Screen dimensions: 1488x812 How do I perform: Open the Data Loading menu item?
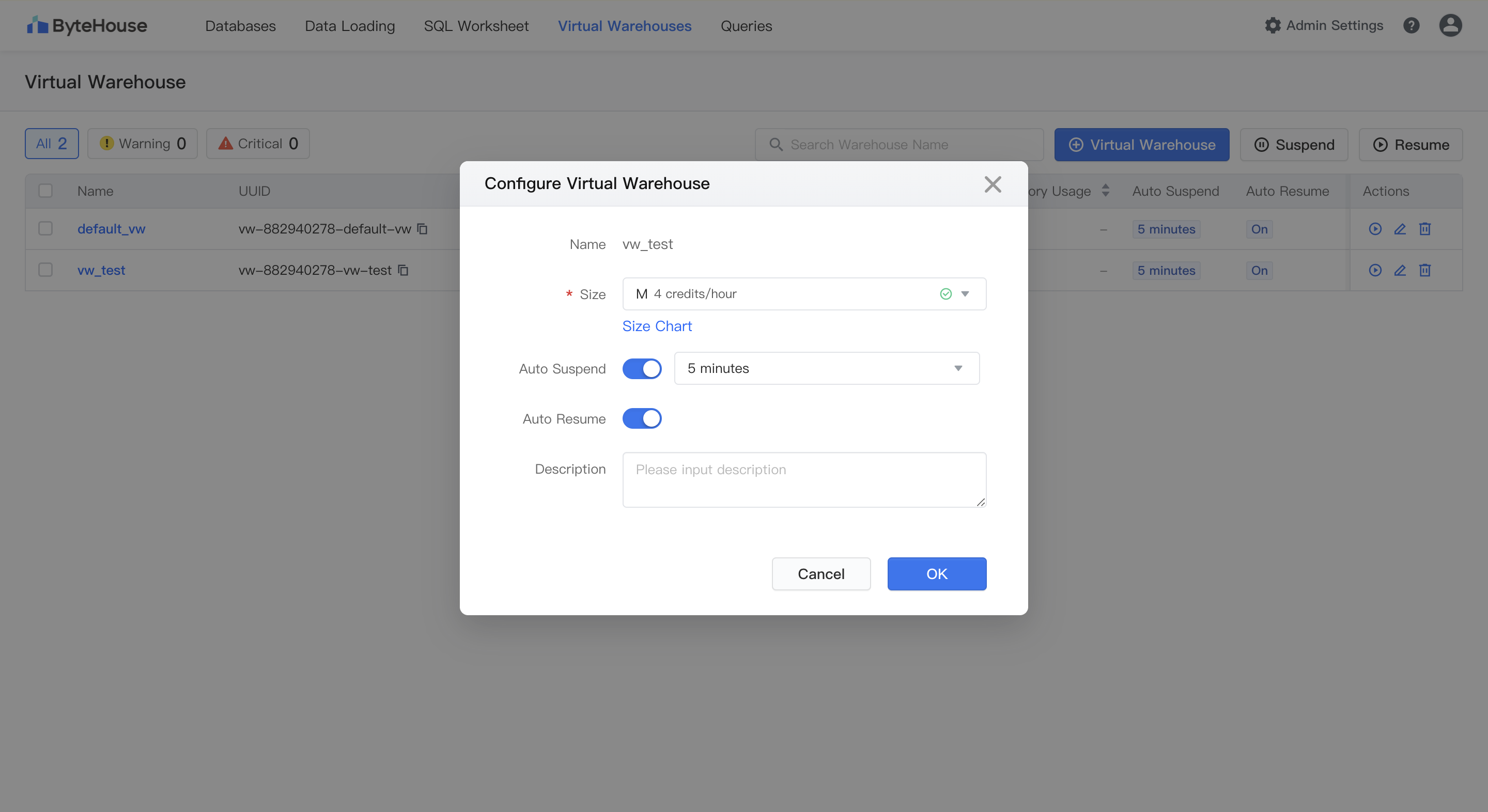point(349,26)
